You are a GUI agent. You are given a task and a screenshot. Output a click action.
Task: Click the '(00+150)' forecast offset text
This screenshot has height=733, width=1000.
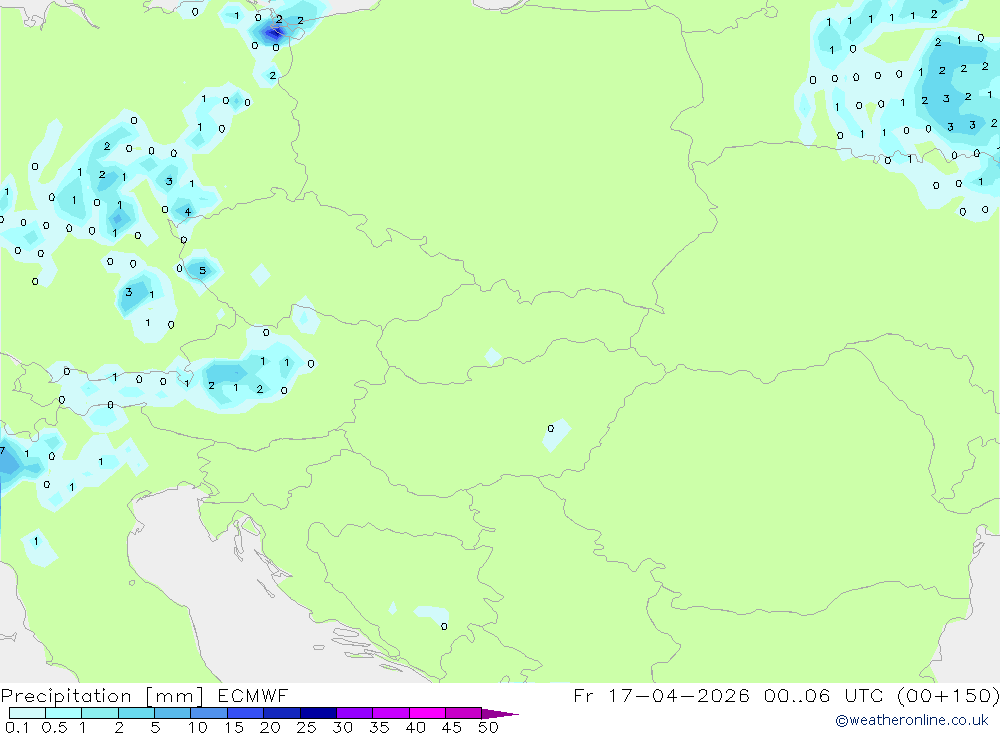pos(948,695)
